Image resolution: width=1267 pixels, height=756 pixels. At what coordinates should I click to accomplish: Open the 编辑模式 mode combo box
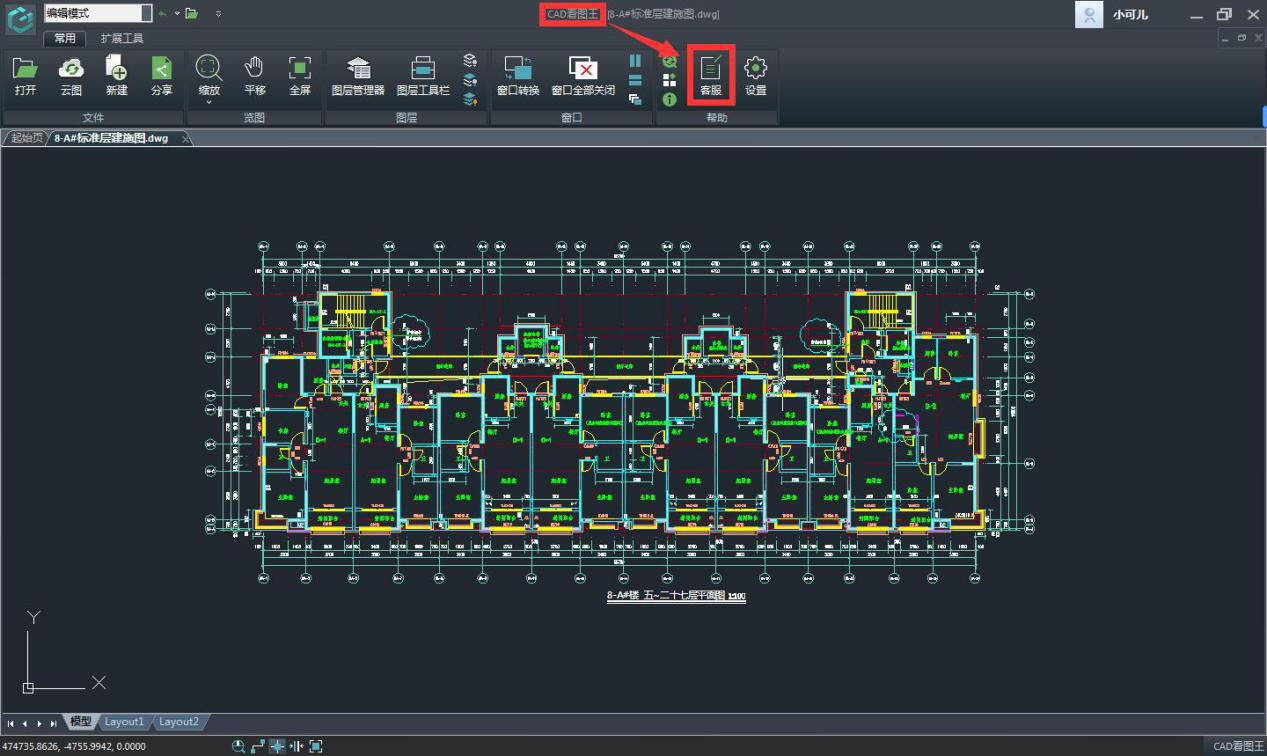[x=146, y=13]
